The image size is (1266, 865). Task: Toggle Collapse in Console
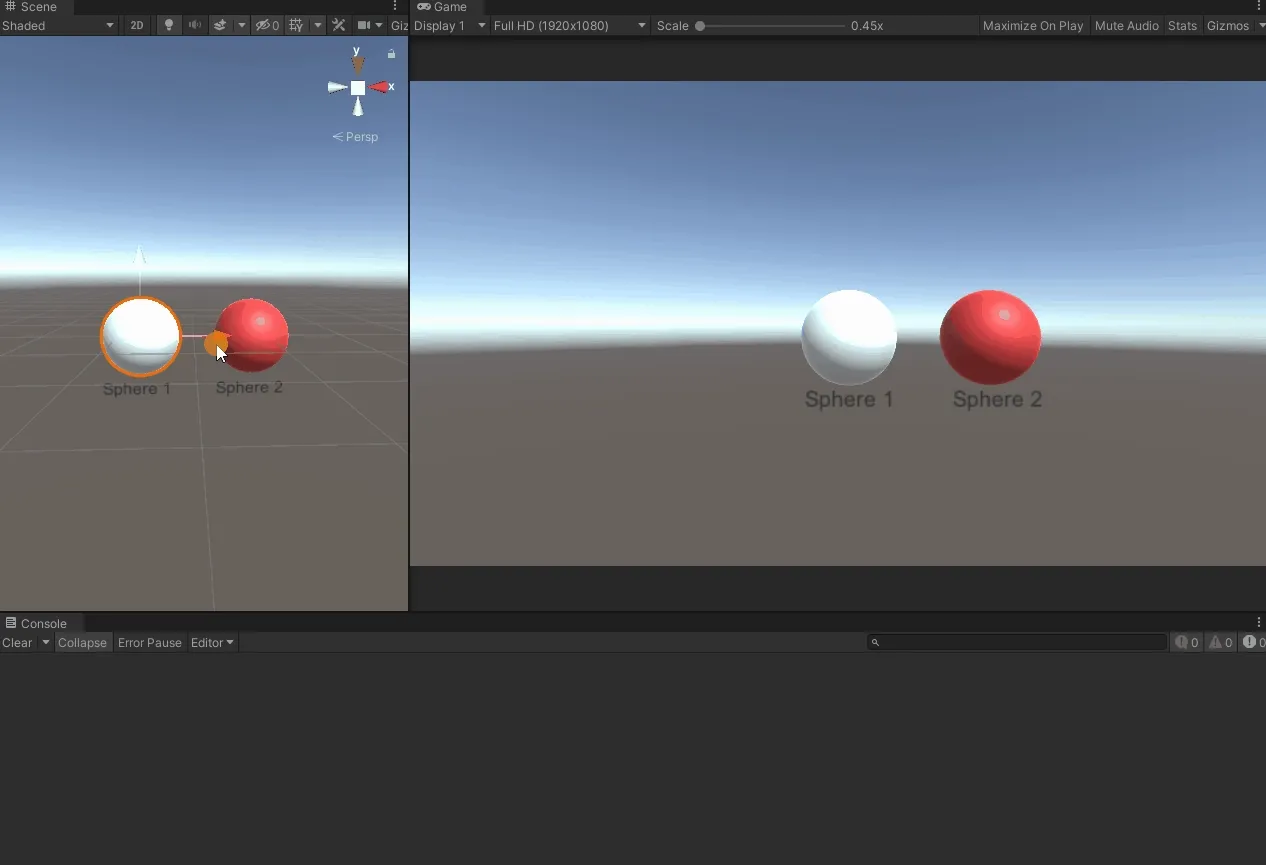82,643
